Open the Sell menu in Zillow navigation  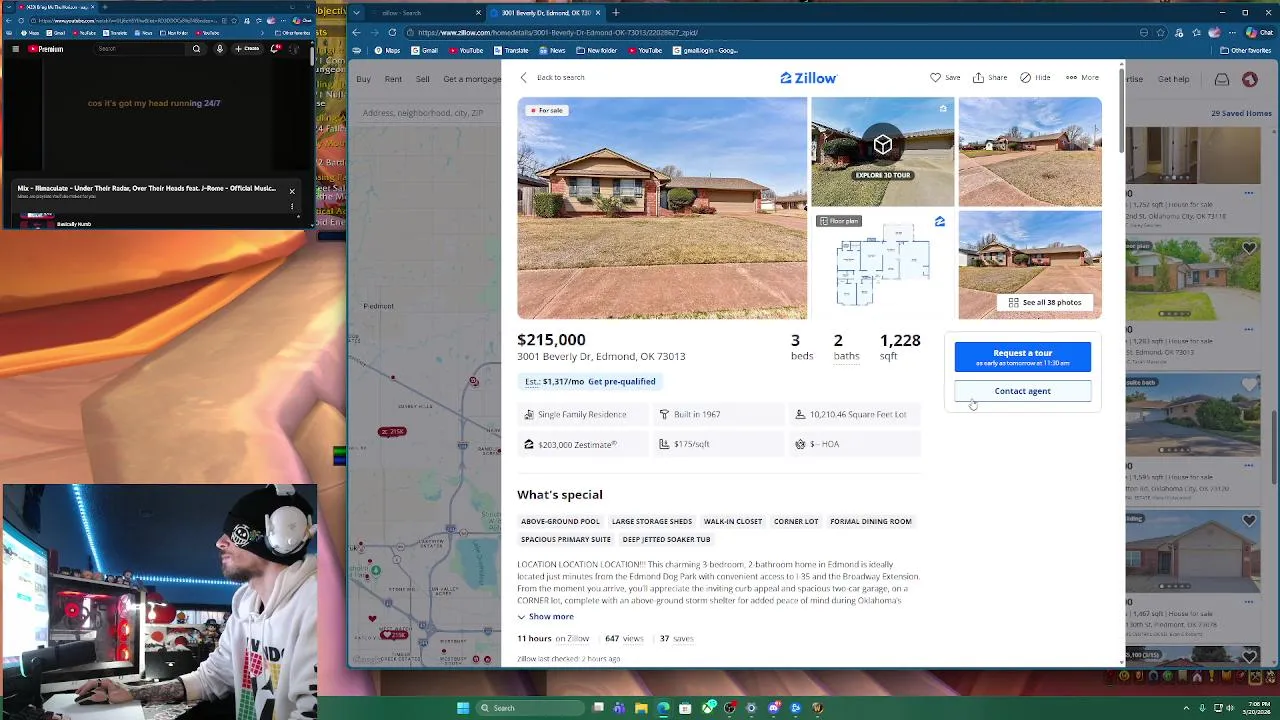pyautogui.click(x=422, y=79)
